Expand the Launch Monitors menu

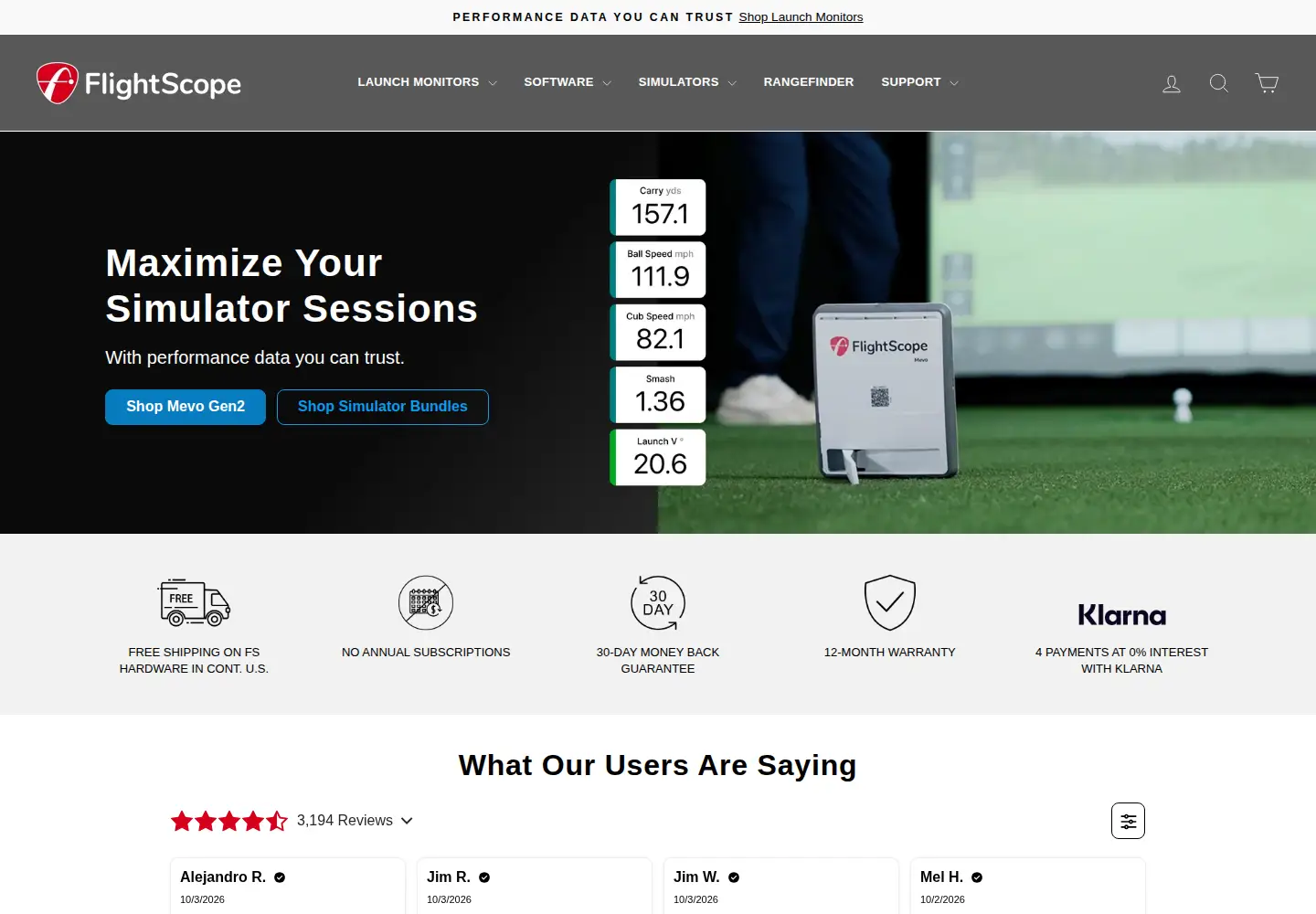pyautogui.click(x=427, y=82)
